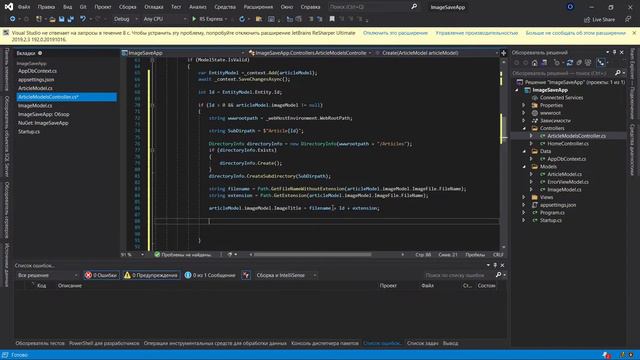Click the title bar search magnifier icon

tap(414, 7)
